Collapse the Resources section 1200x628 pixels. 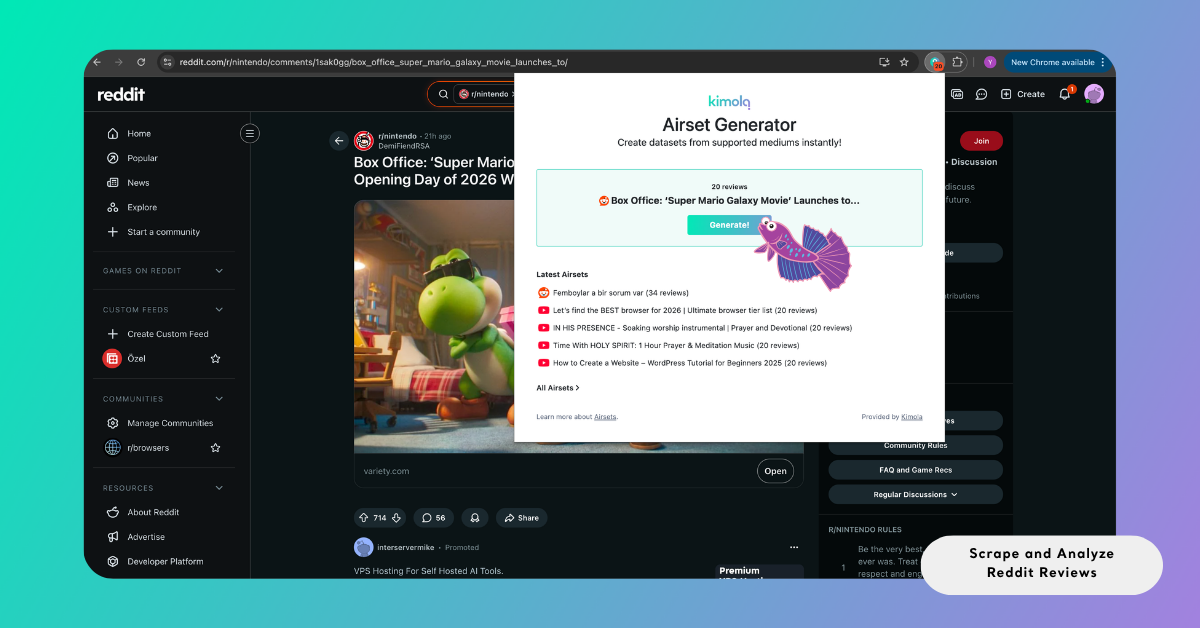click(x=219, y=488)
